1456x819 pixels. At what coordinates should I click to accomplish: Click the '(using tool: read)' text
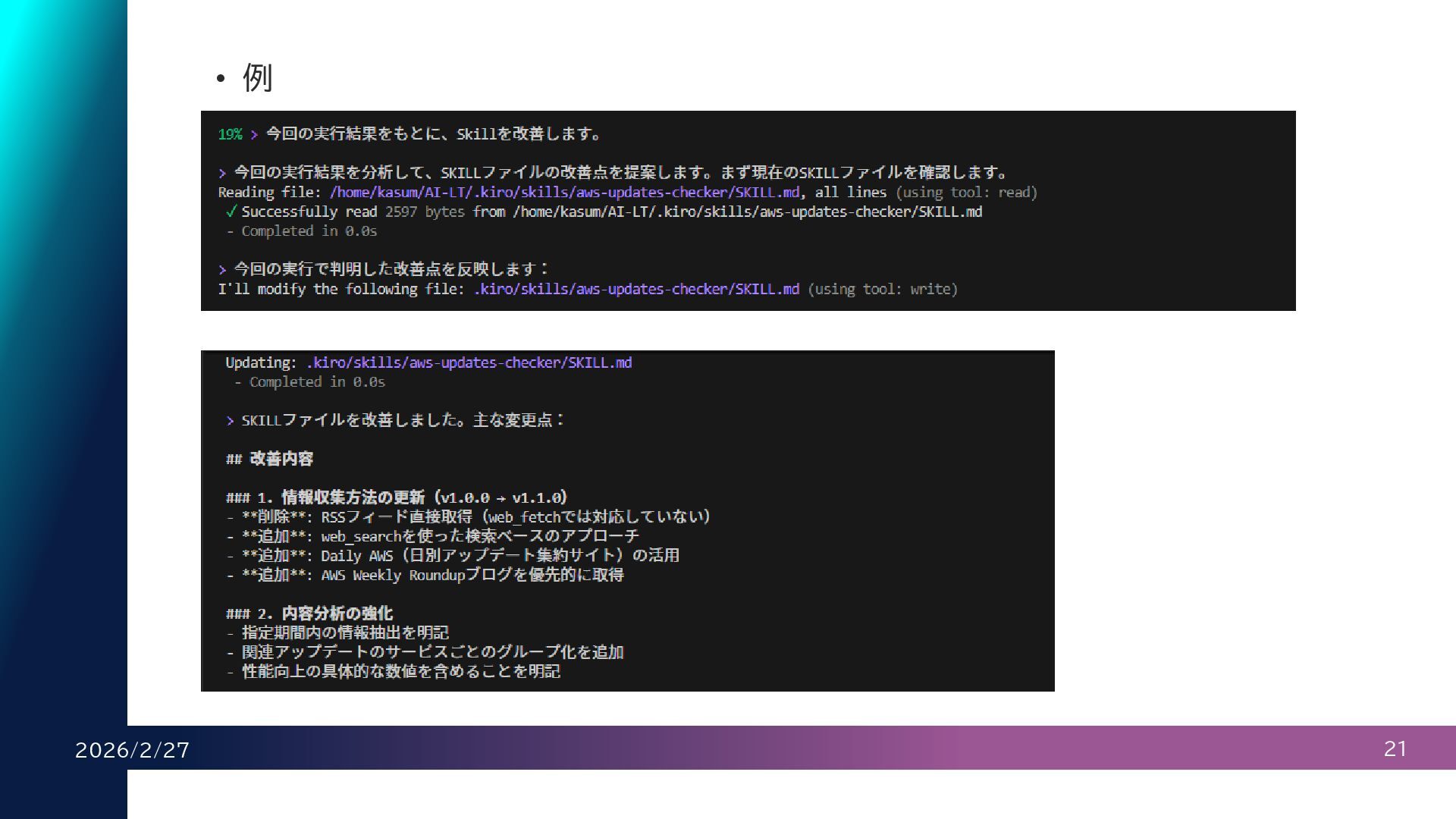click(965, 193)
